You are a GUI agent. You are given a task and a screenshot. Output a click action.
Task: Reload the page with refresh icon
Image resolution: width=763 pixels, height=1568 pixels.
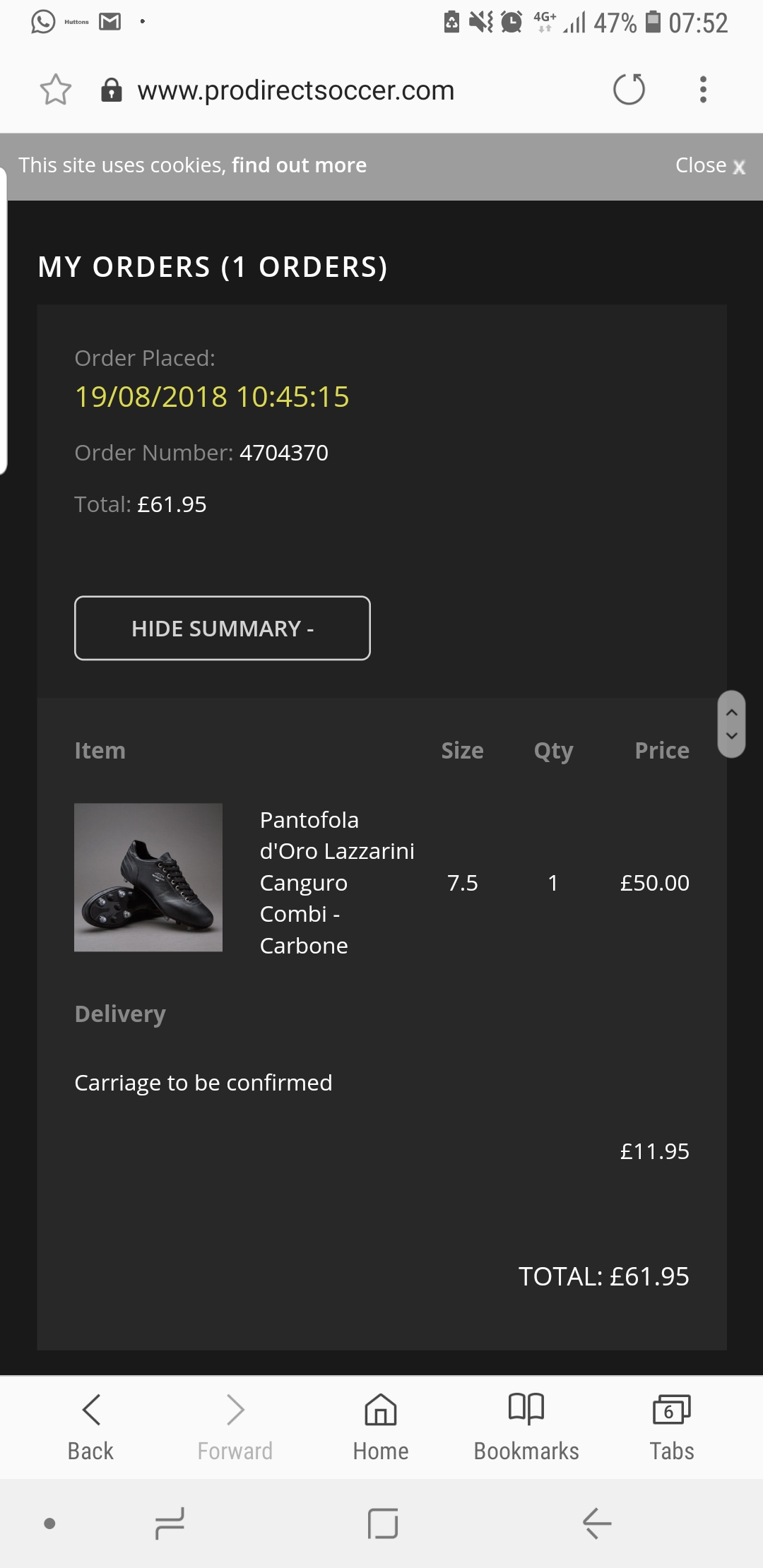click(629, 90)
